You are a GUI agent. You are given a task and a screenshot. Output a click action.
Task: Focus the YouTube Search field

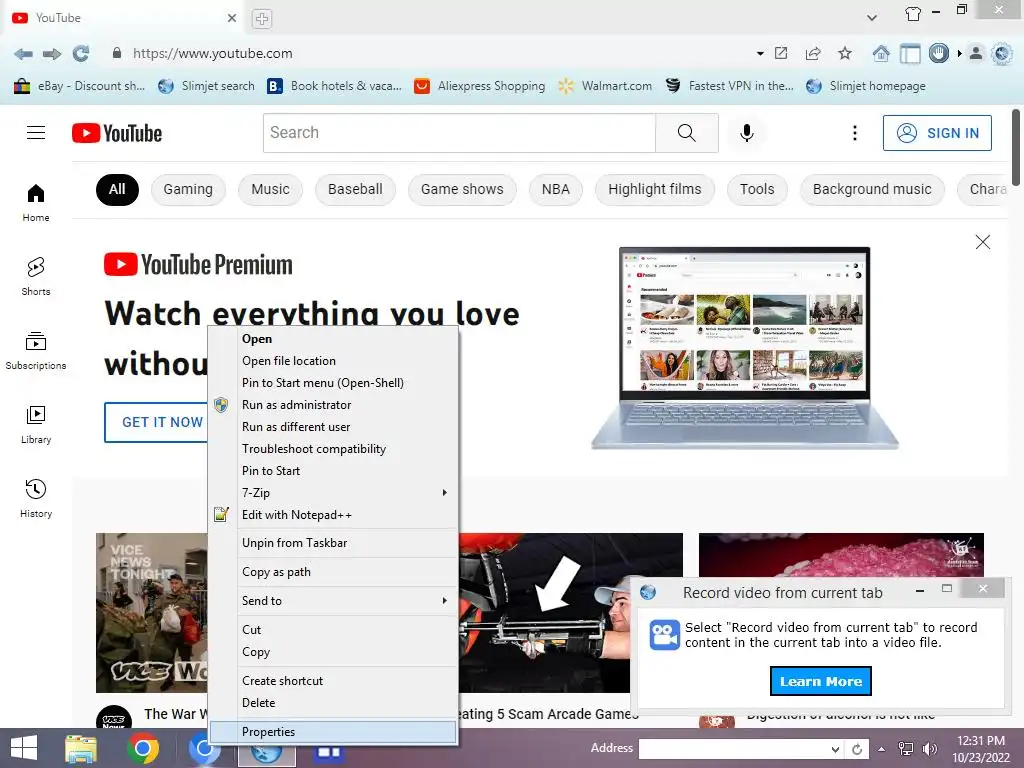[459, 133]
